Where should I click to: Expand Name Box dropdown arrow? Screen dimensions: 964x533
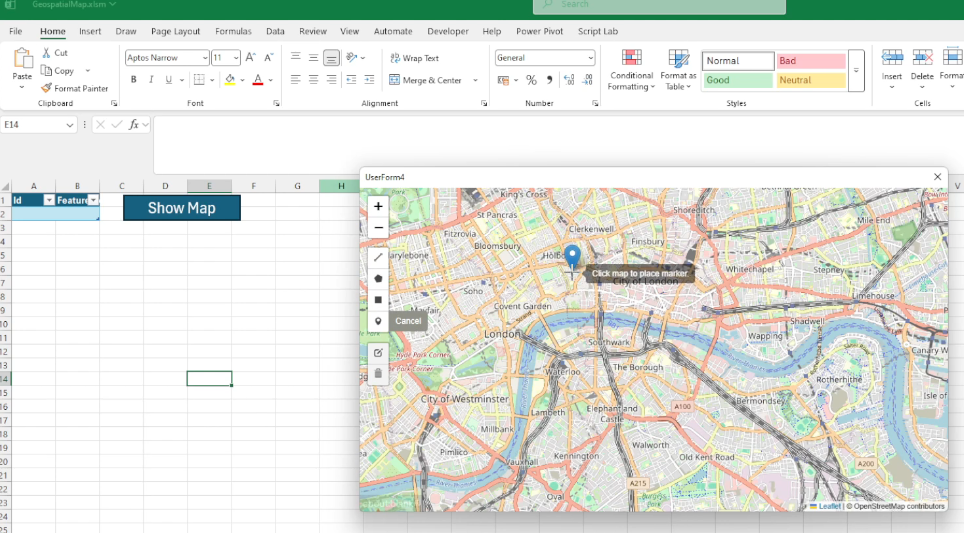69,125
